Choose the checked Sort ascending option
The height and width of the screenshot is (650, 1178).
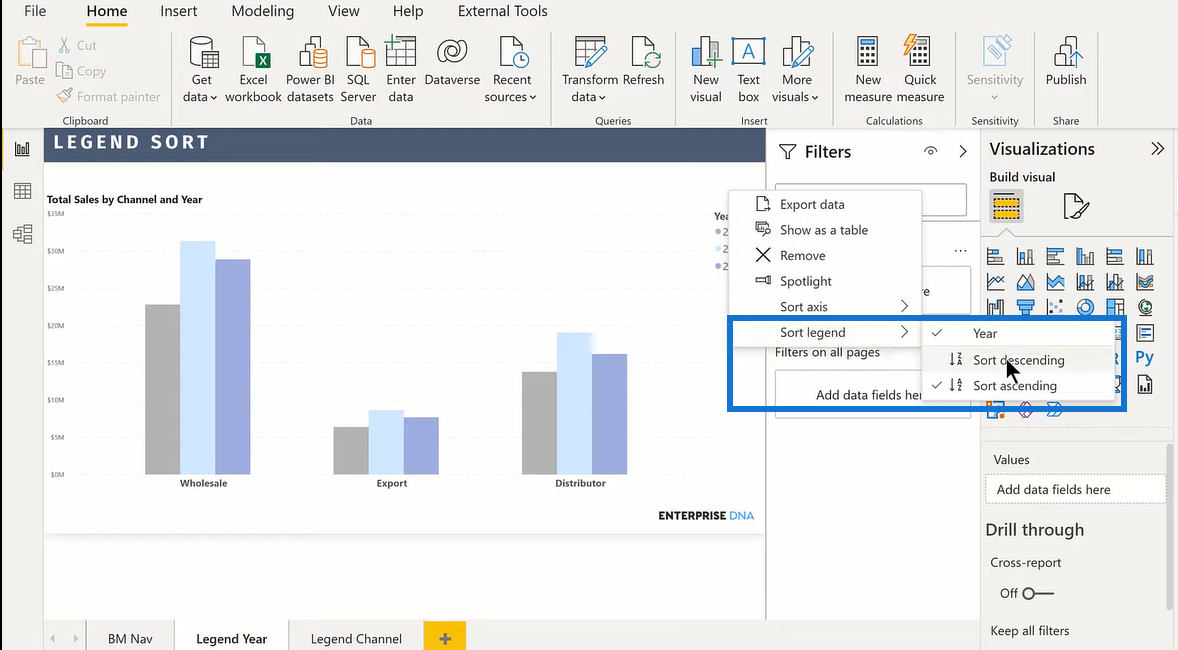1017,385
